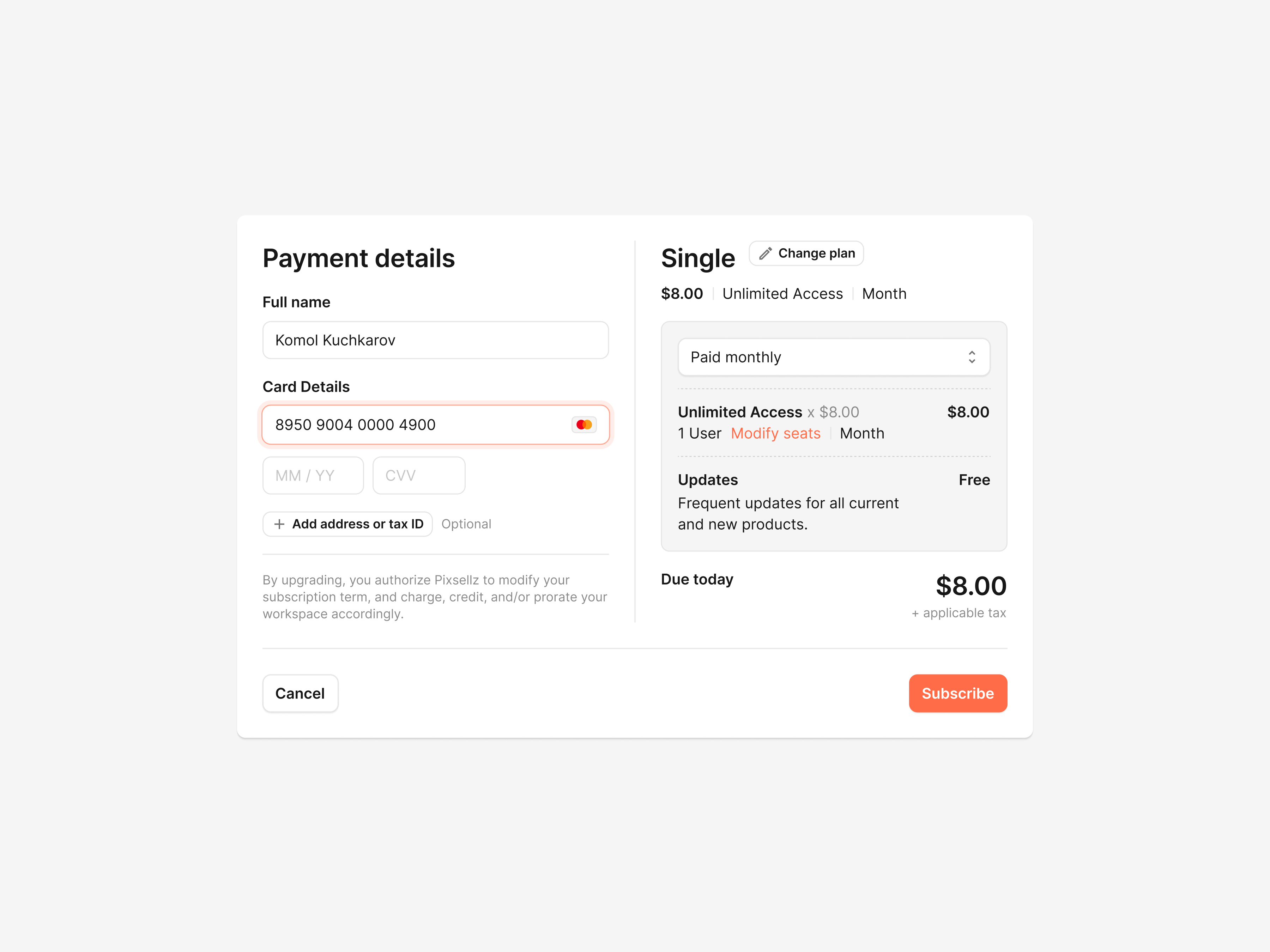This screenshot has width=1270, height=952.
Task: Click the Optional label text
Action: (466, 524)
